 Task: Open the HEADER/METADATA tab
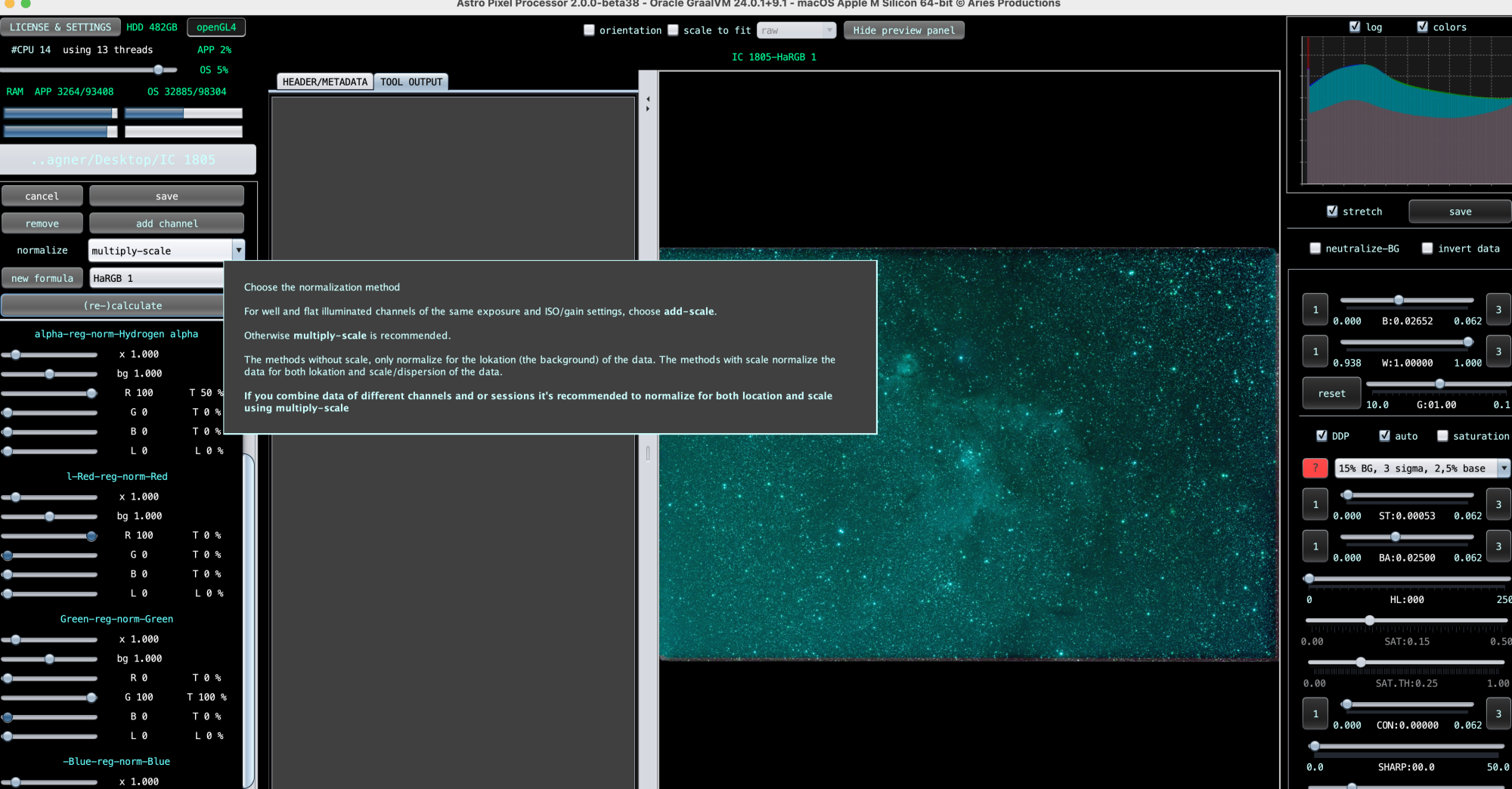(324, 82)
